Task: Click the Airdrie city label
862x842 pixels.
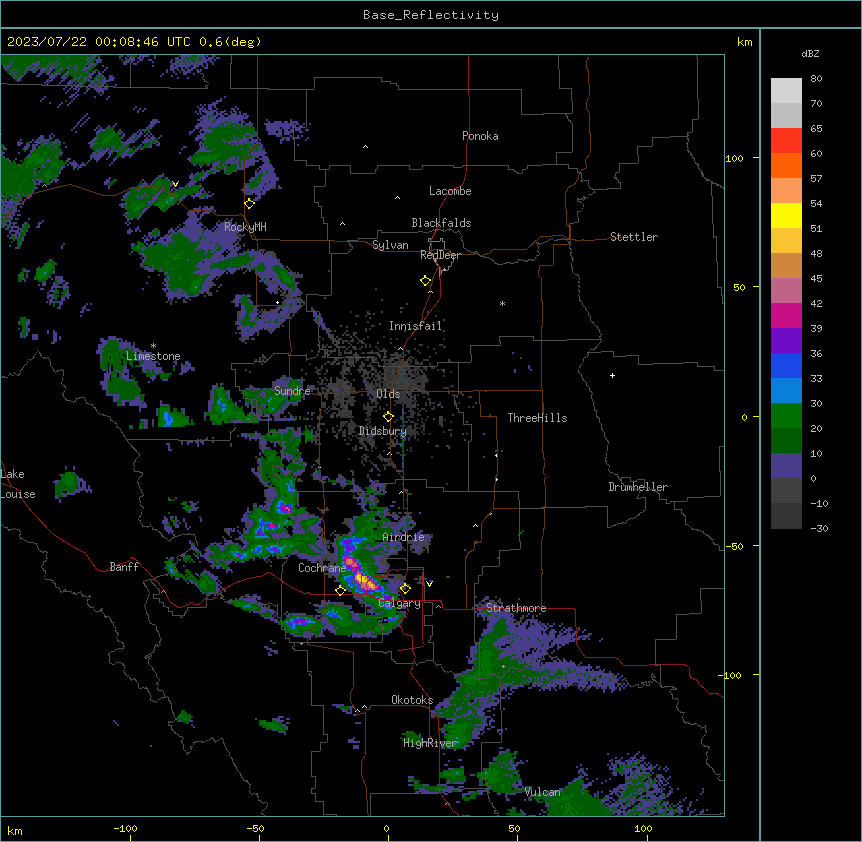Action: 404,537
